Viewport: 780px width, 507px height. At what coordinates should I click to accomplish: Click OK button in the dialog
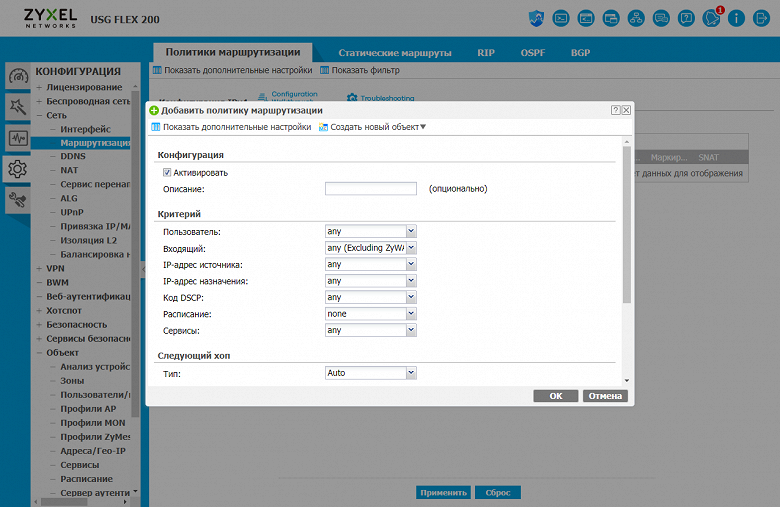(x=556, y=396)
